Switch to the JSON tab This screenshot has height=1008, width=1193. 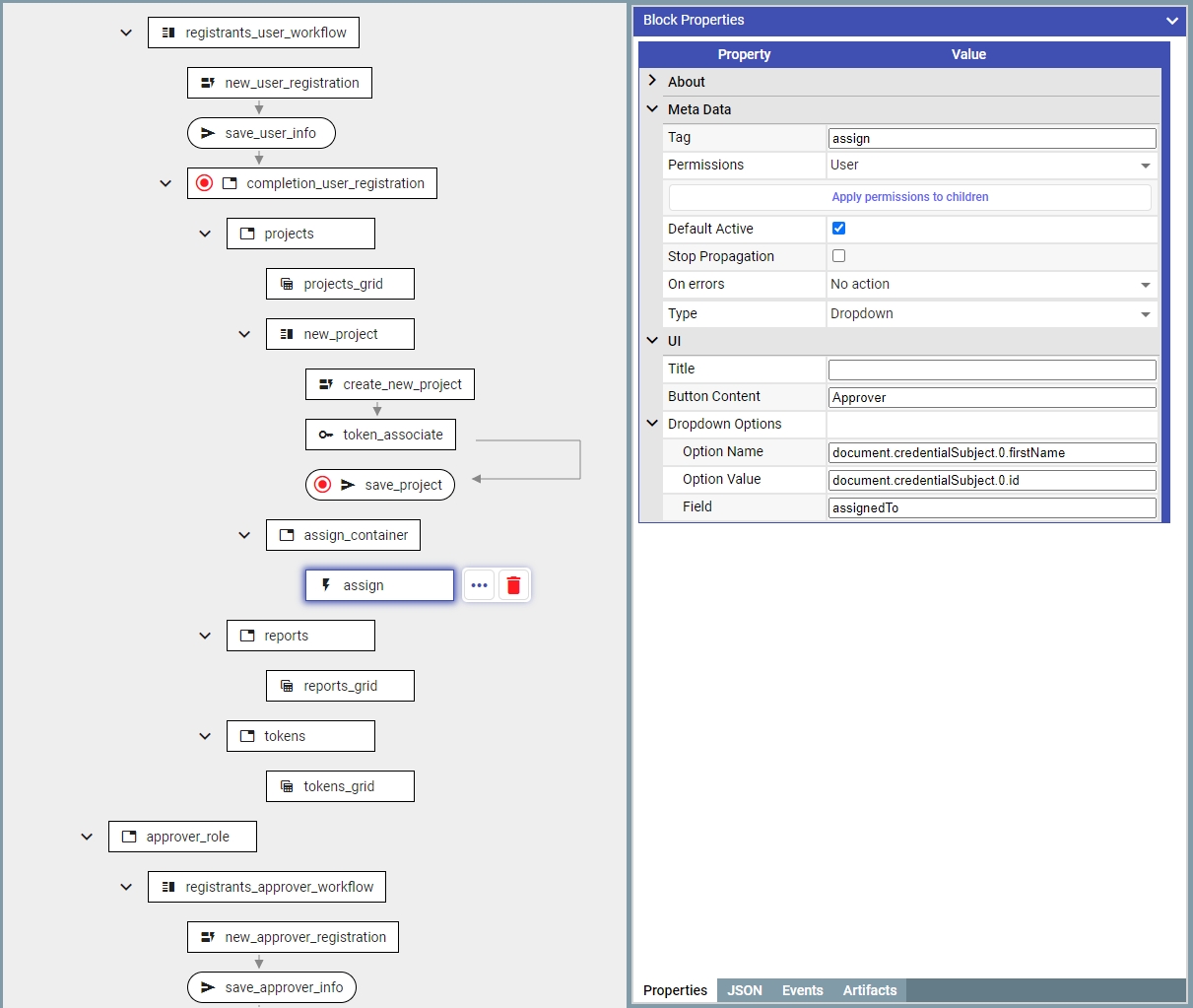pos(745,990)
